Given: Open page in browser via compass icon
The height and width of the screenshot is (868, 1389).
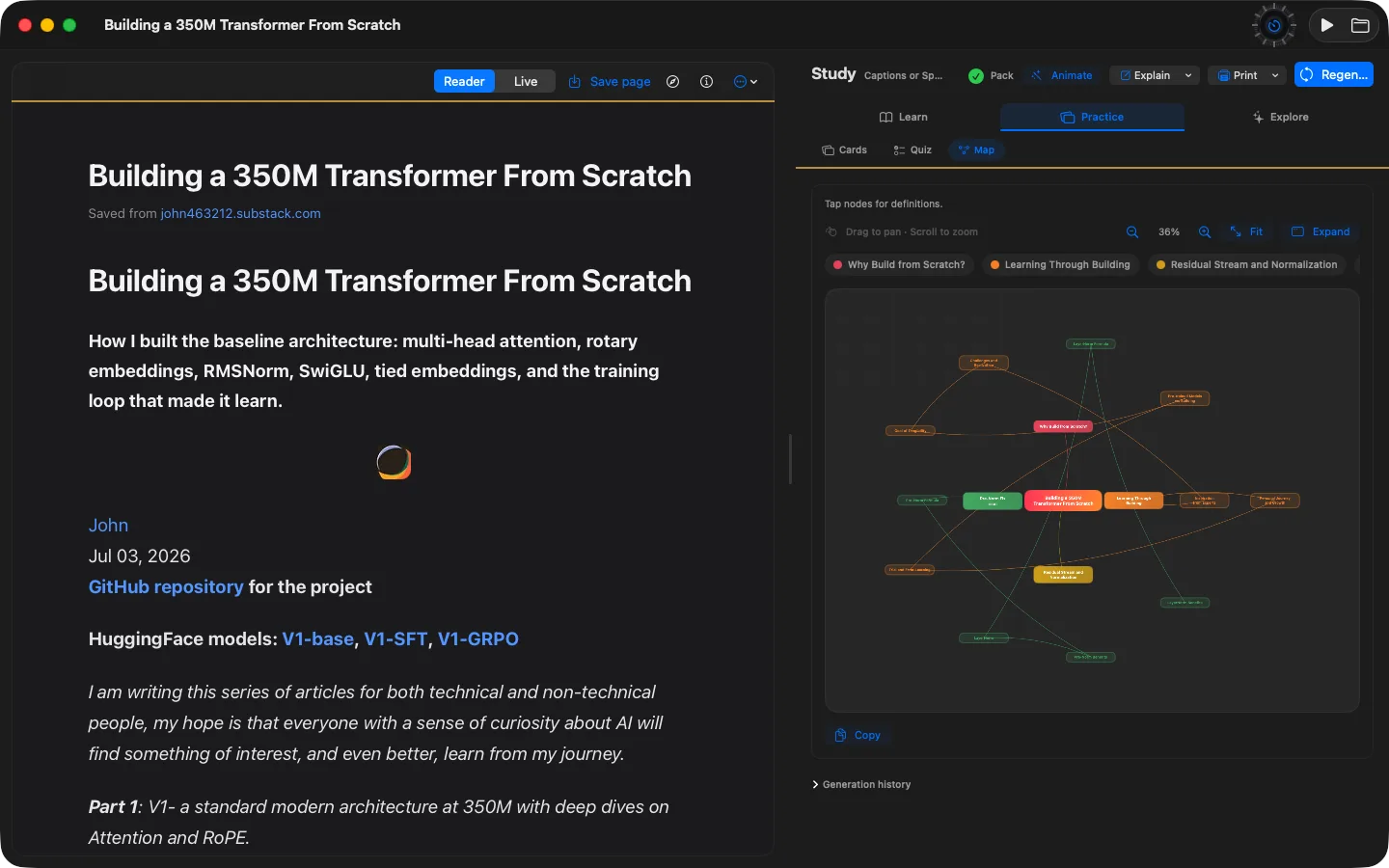Looking at the screenshot, I should [673, 82].
